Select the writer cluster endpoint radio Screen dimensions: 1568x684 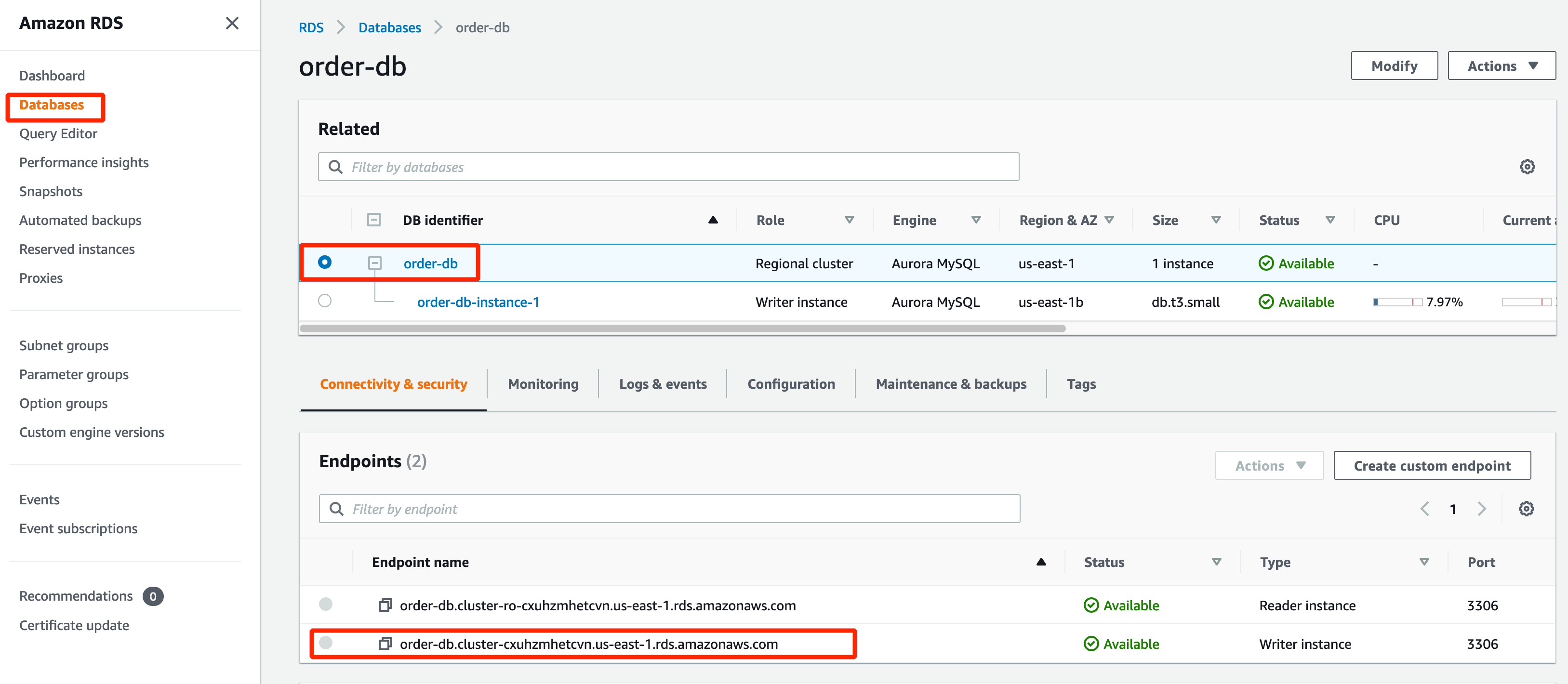pos(326,642)
